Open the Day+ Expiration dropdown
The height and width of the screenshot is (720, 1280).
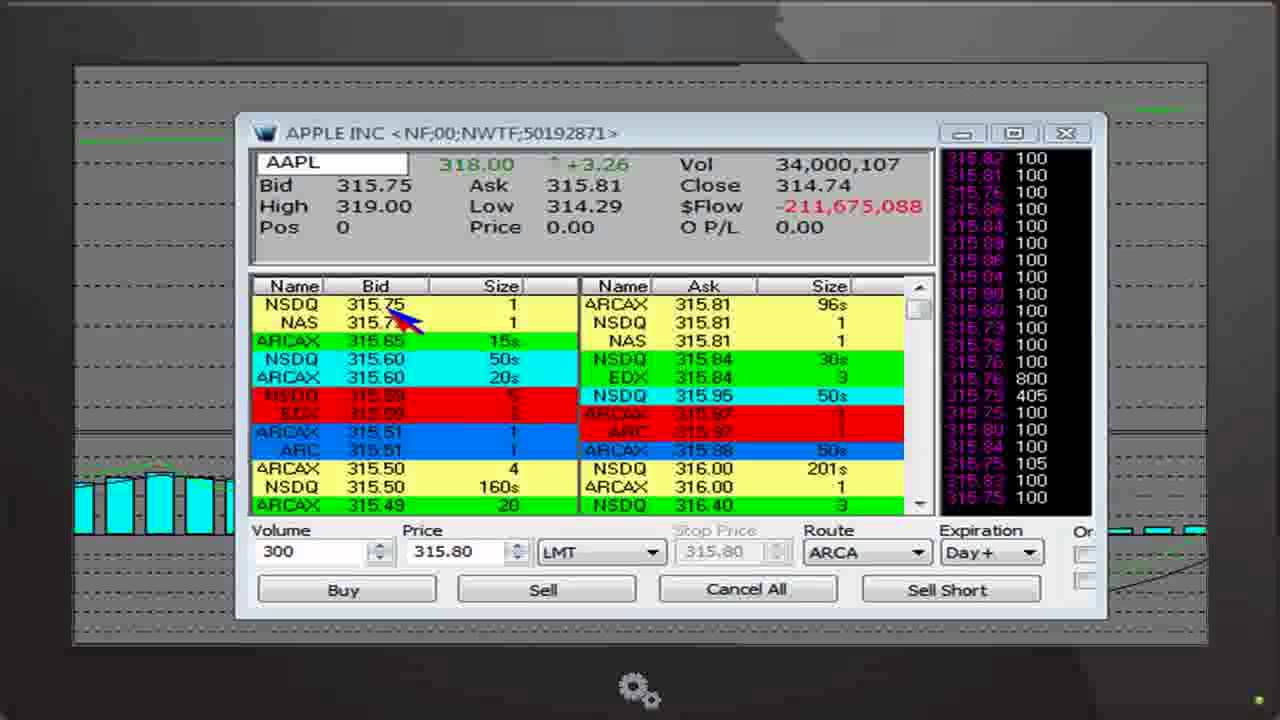tap(991, 552)
